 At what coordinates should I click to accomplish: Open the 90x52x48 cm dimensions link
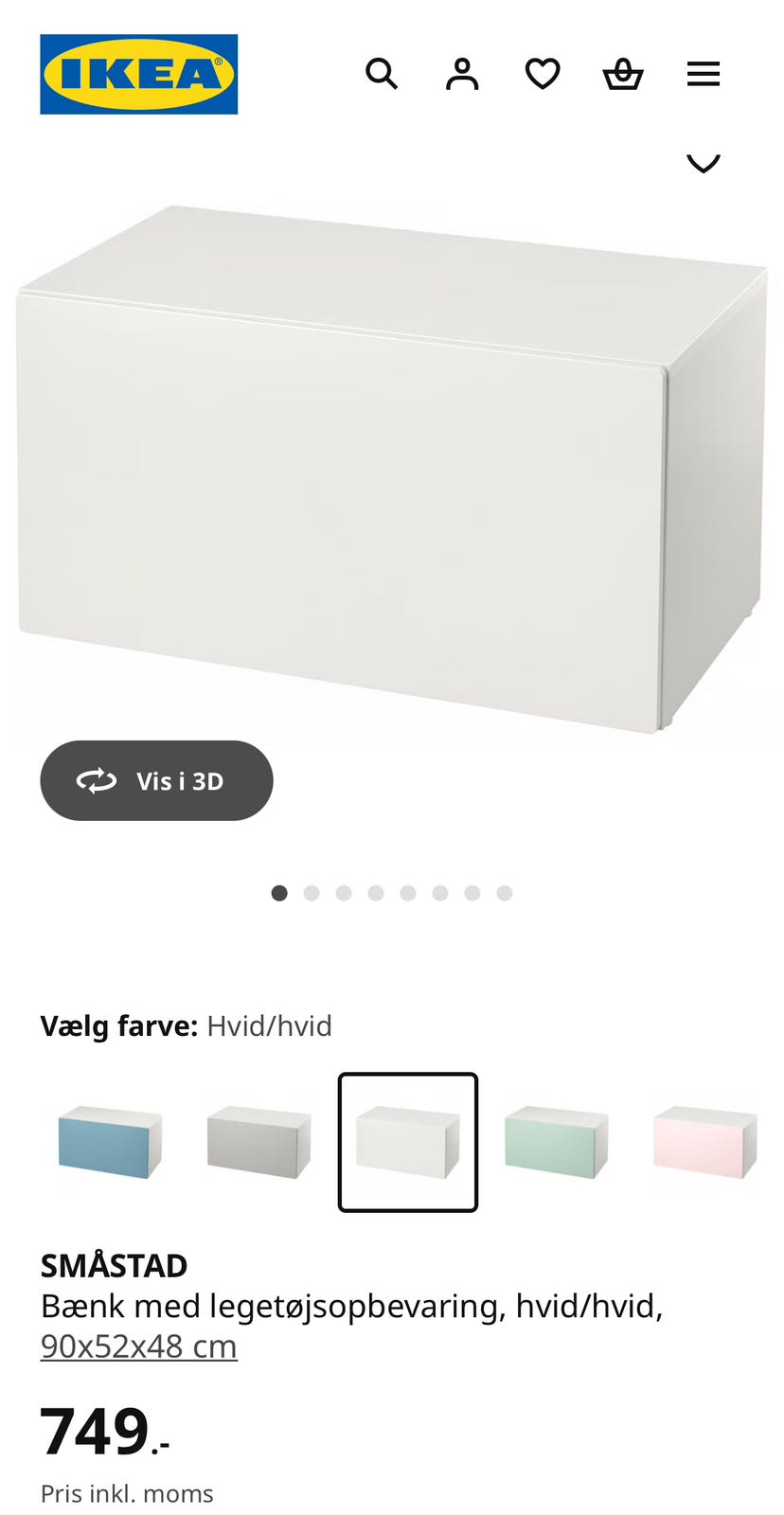pos(139,1346)
